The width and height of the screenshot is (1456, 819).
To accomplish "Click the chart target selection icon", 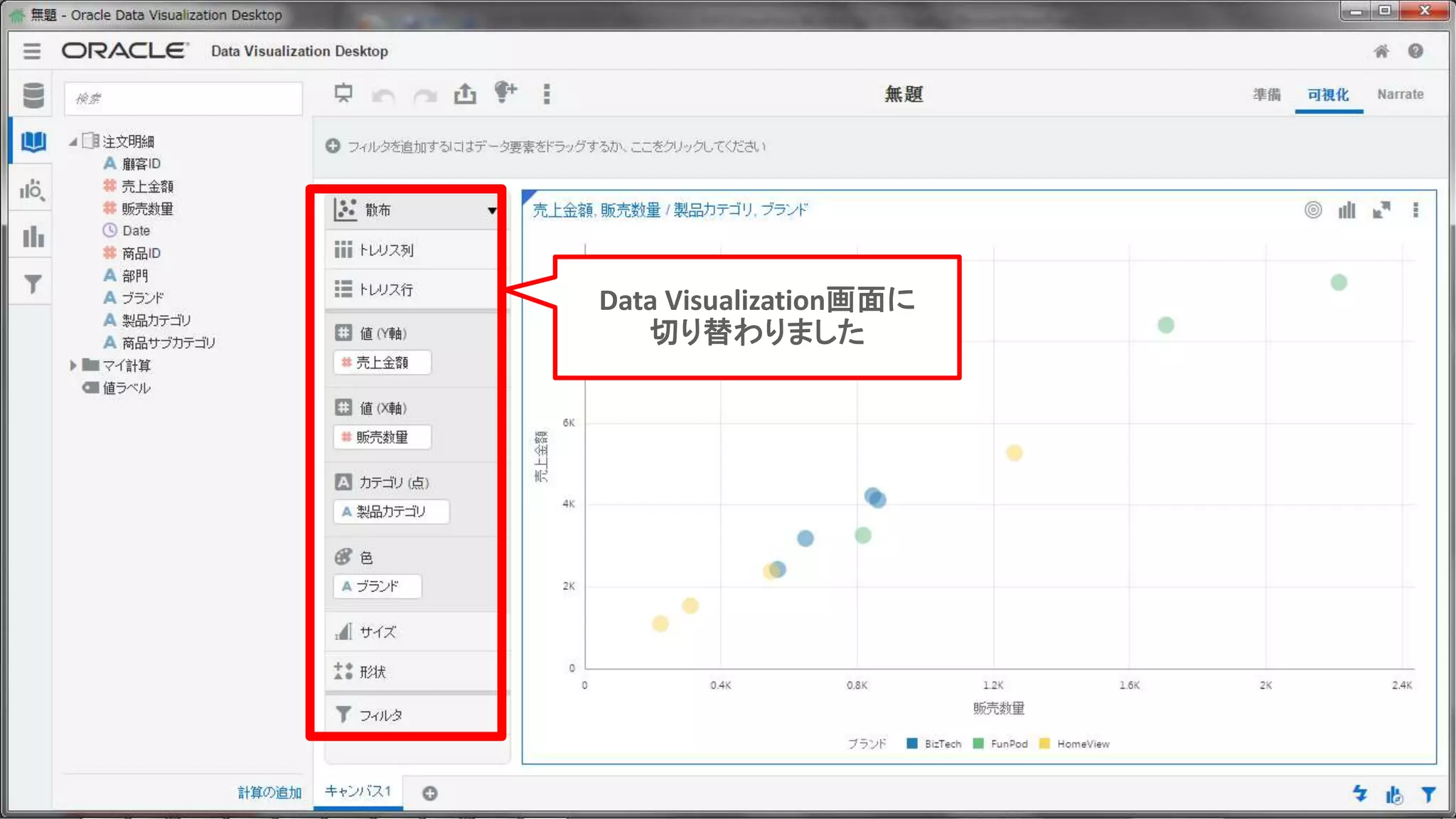I will point(1313,210).
